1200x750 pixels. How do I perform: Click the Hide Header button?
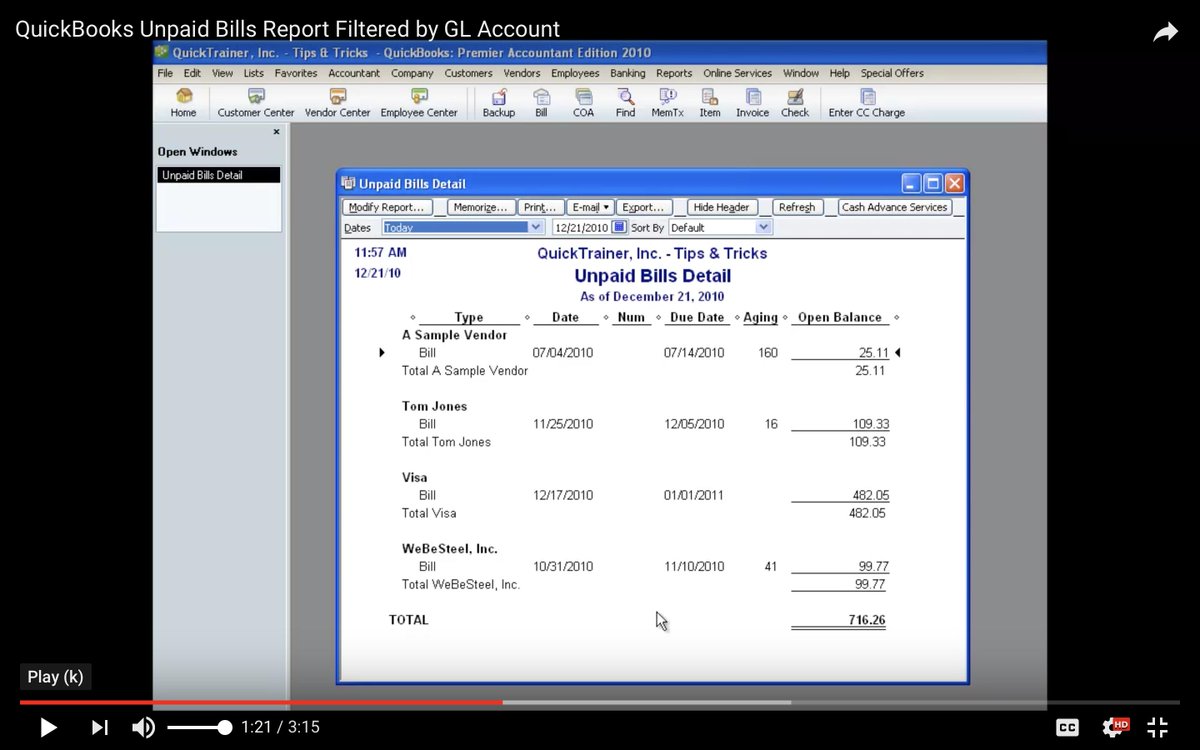[x=722, y=207]
